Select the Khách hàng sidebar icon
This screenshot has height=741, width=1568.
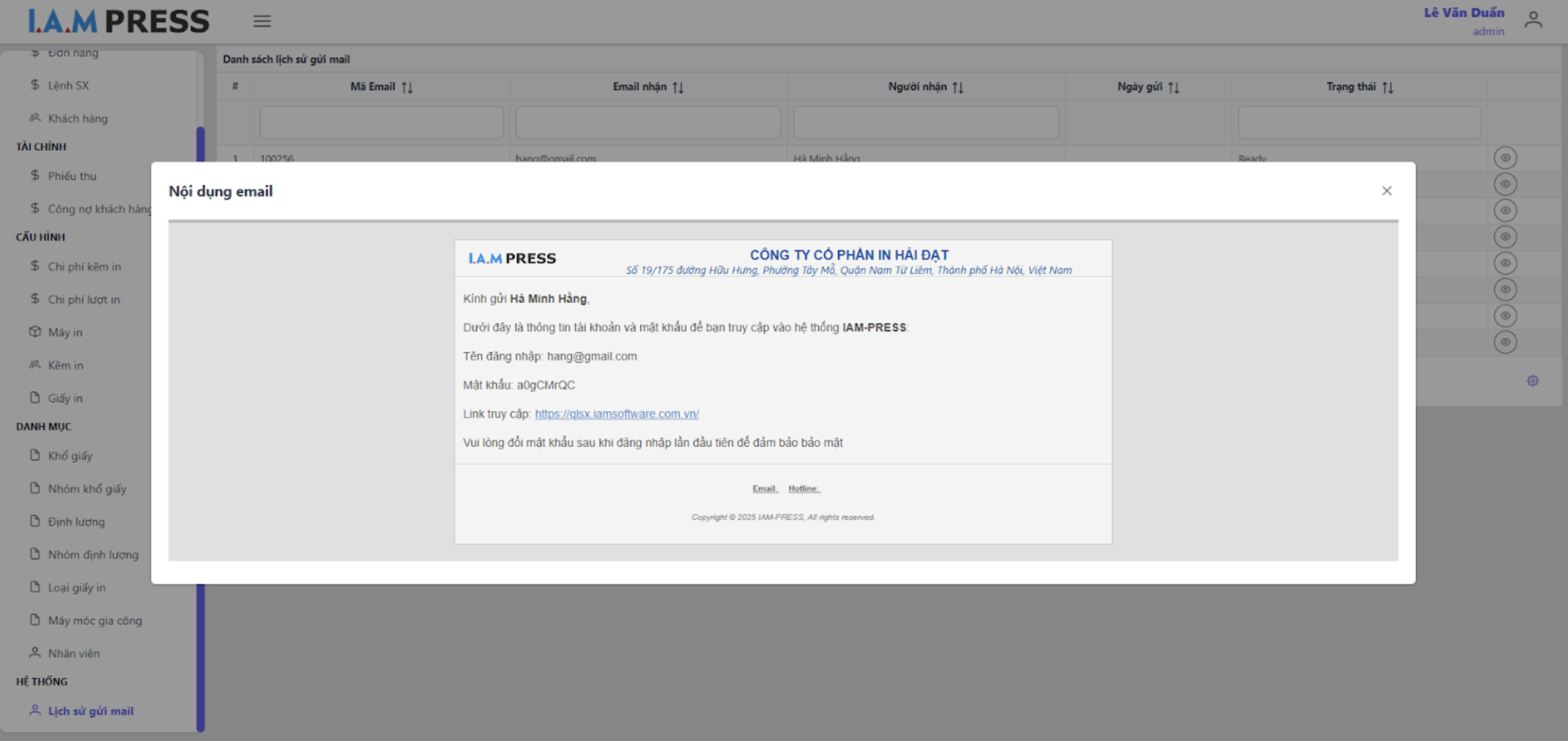point(35,118)
